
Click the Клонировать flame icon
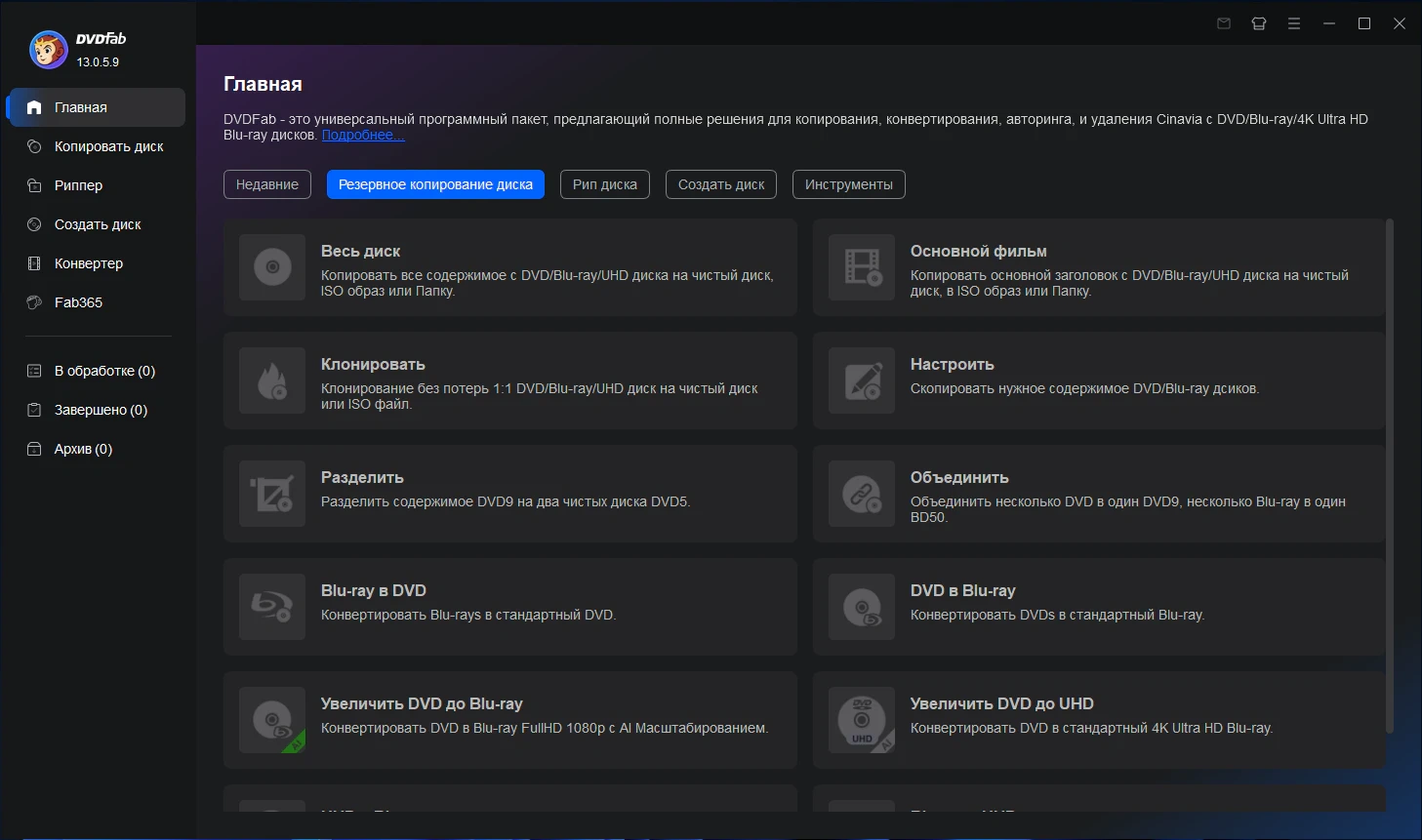coord(272,380)
